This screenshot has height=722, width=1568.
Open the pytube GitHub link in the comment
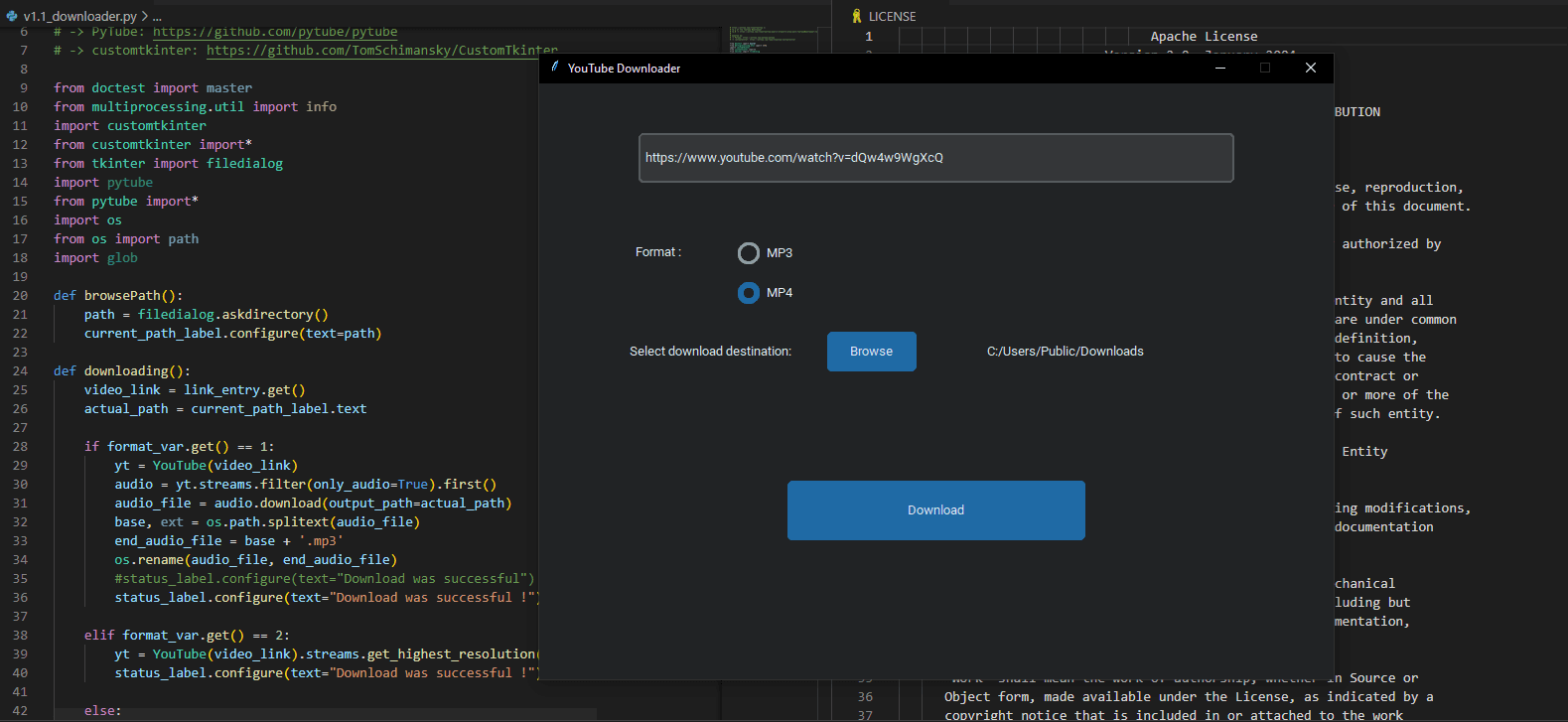(275, 32)
